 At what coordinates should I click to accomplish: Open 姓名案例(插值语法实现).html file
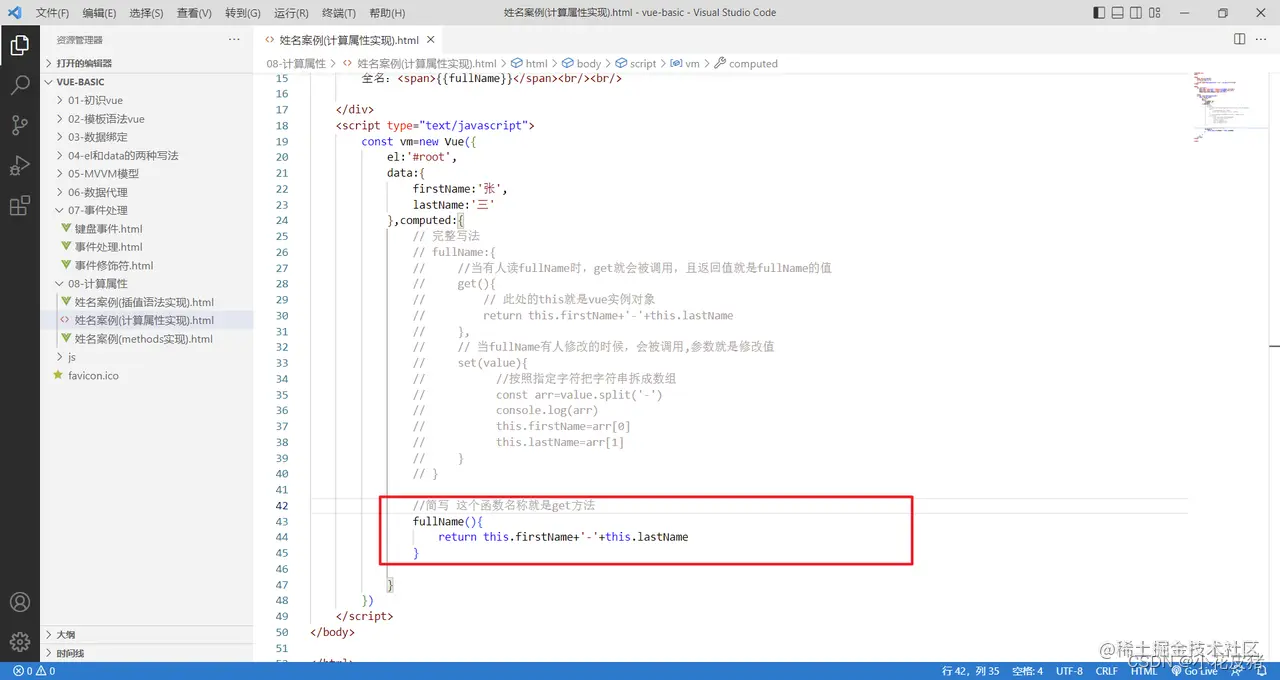point(146,302)
